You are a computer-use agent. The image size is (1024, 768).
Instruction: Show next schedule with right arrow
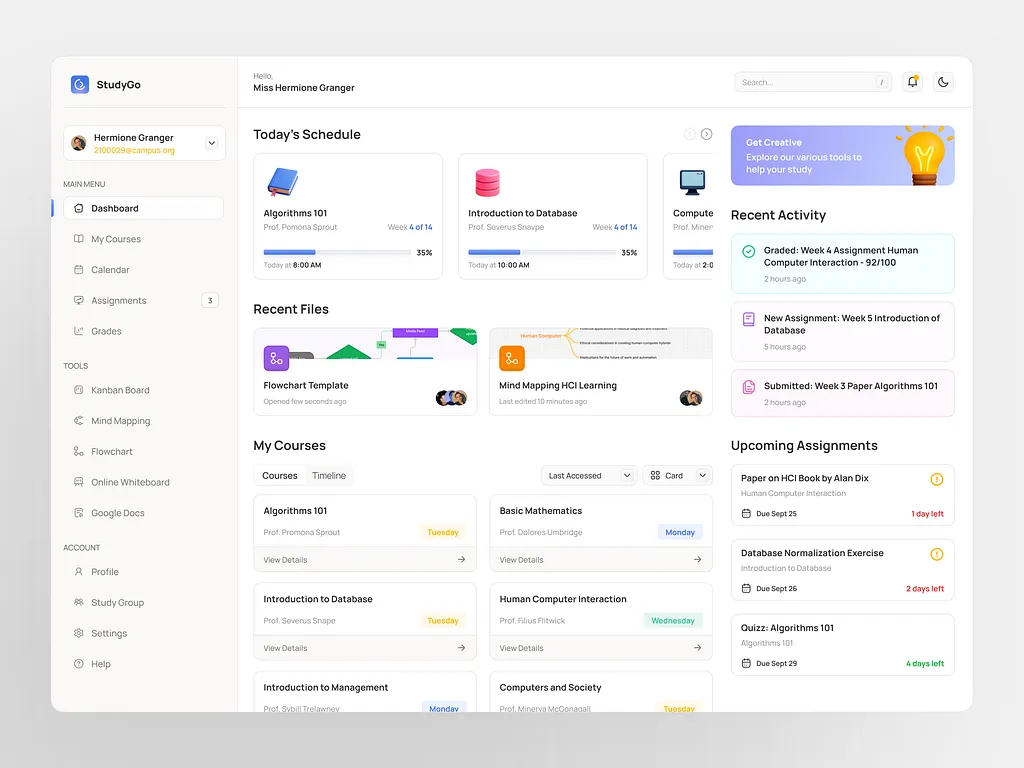707,134
